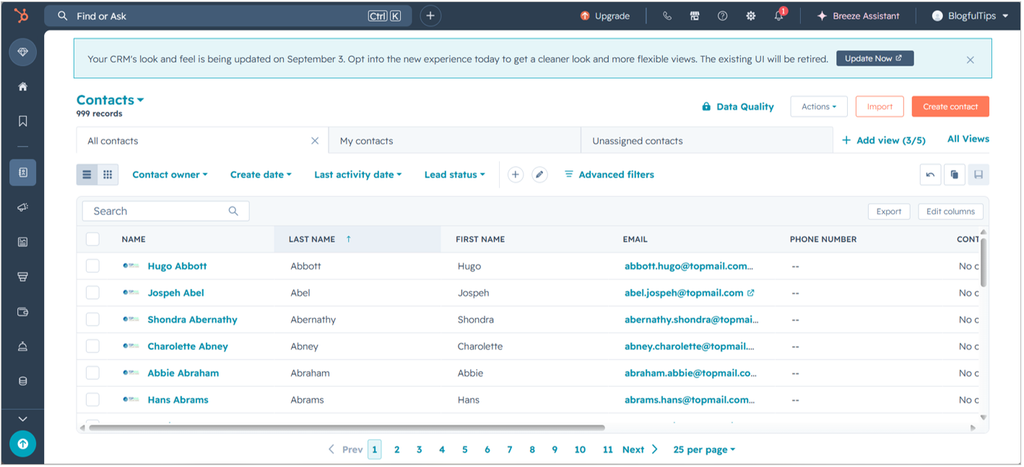Check the Charolette Abney row checkbox

[x=93, y=346]
